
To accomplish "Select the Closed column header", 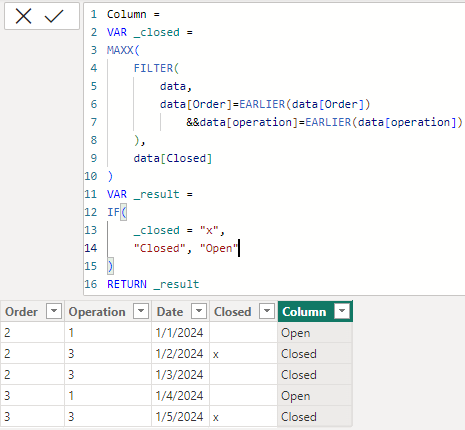I will click(x=232, y=312).
